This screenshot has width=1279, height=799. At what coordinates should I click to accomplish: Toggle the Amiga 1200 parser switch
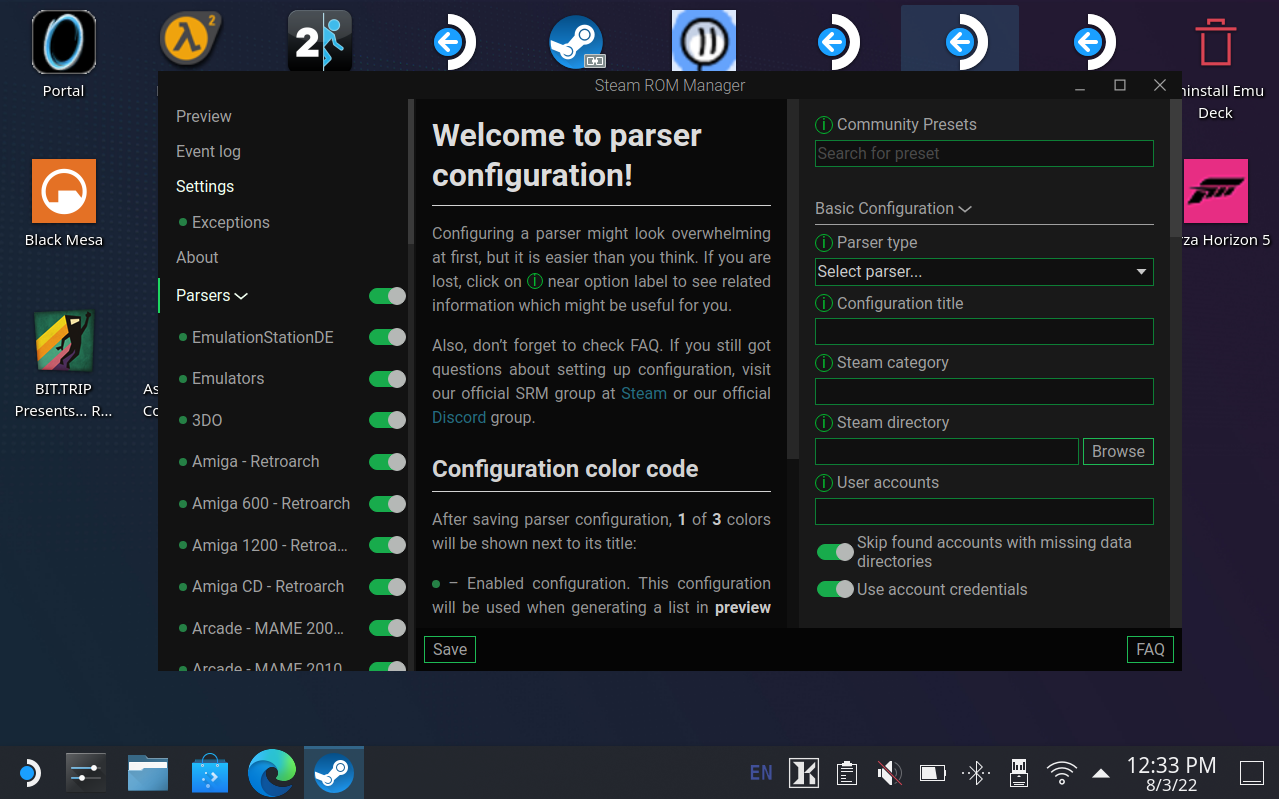point(388,545)
